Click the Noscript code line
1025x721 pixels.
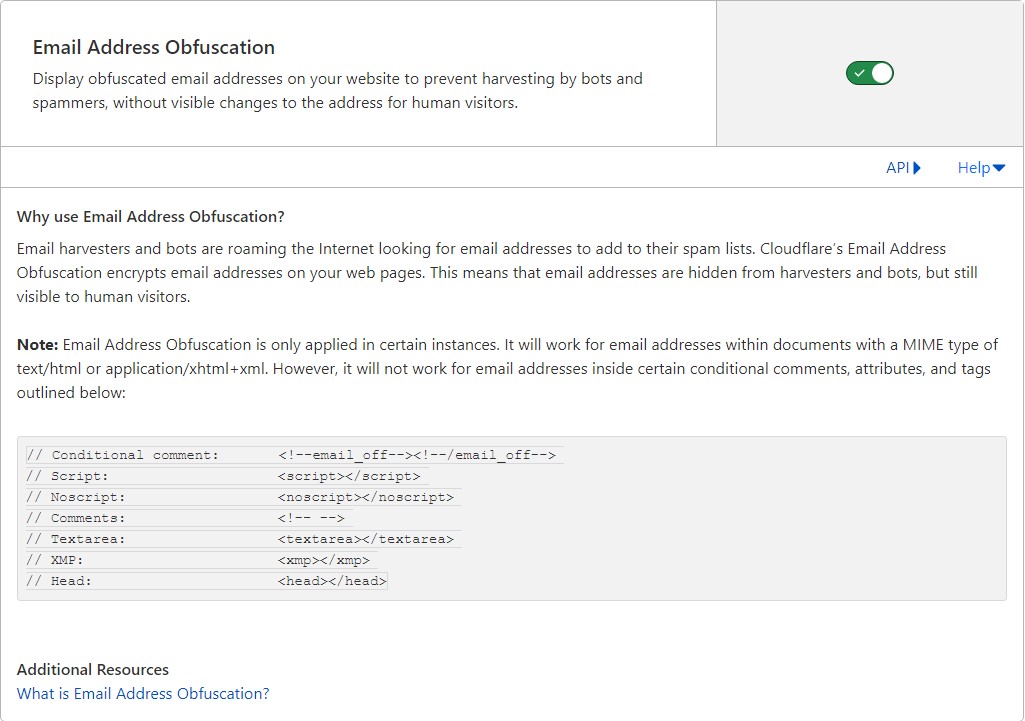click(x=243, y=497)
